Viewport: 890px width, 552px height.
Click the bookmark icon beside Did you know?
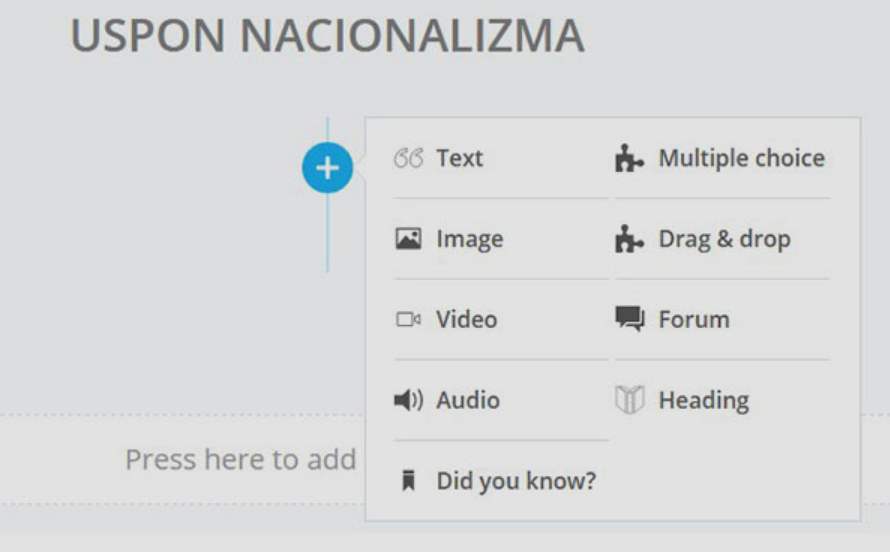pos(408,482)
